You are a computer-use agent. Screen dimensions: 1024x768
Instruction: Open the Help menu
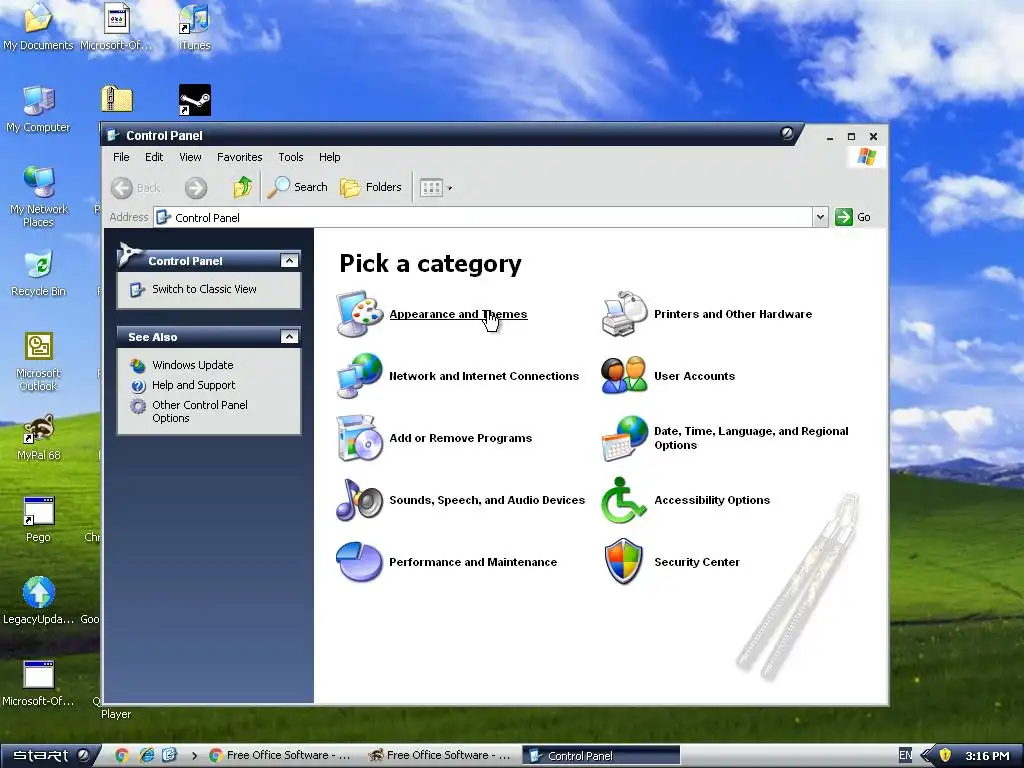point(330,157)
